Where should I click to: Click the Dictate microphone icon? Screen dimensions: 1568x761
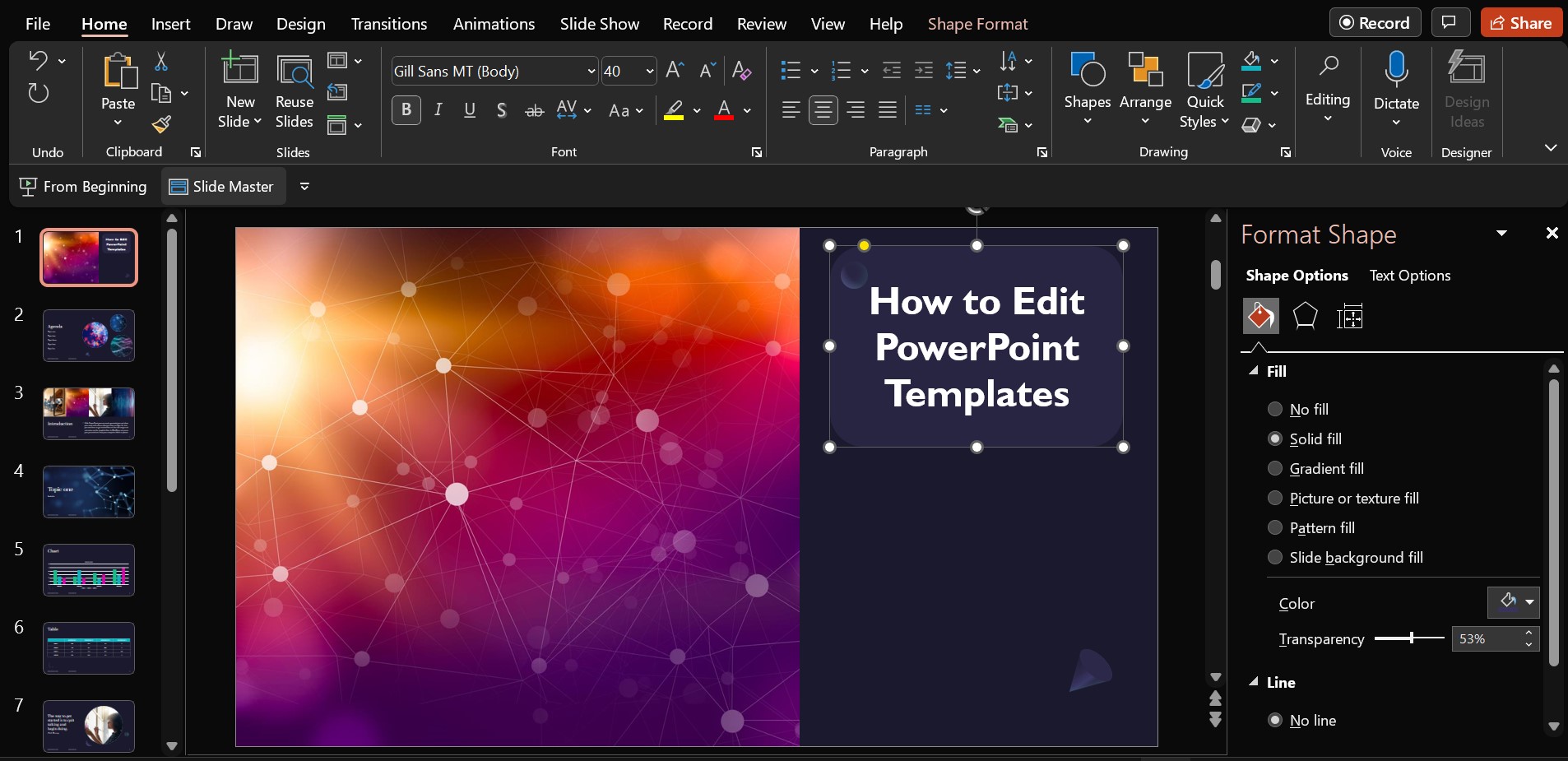tap(1396, 69)
